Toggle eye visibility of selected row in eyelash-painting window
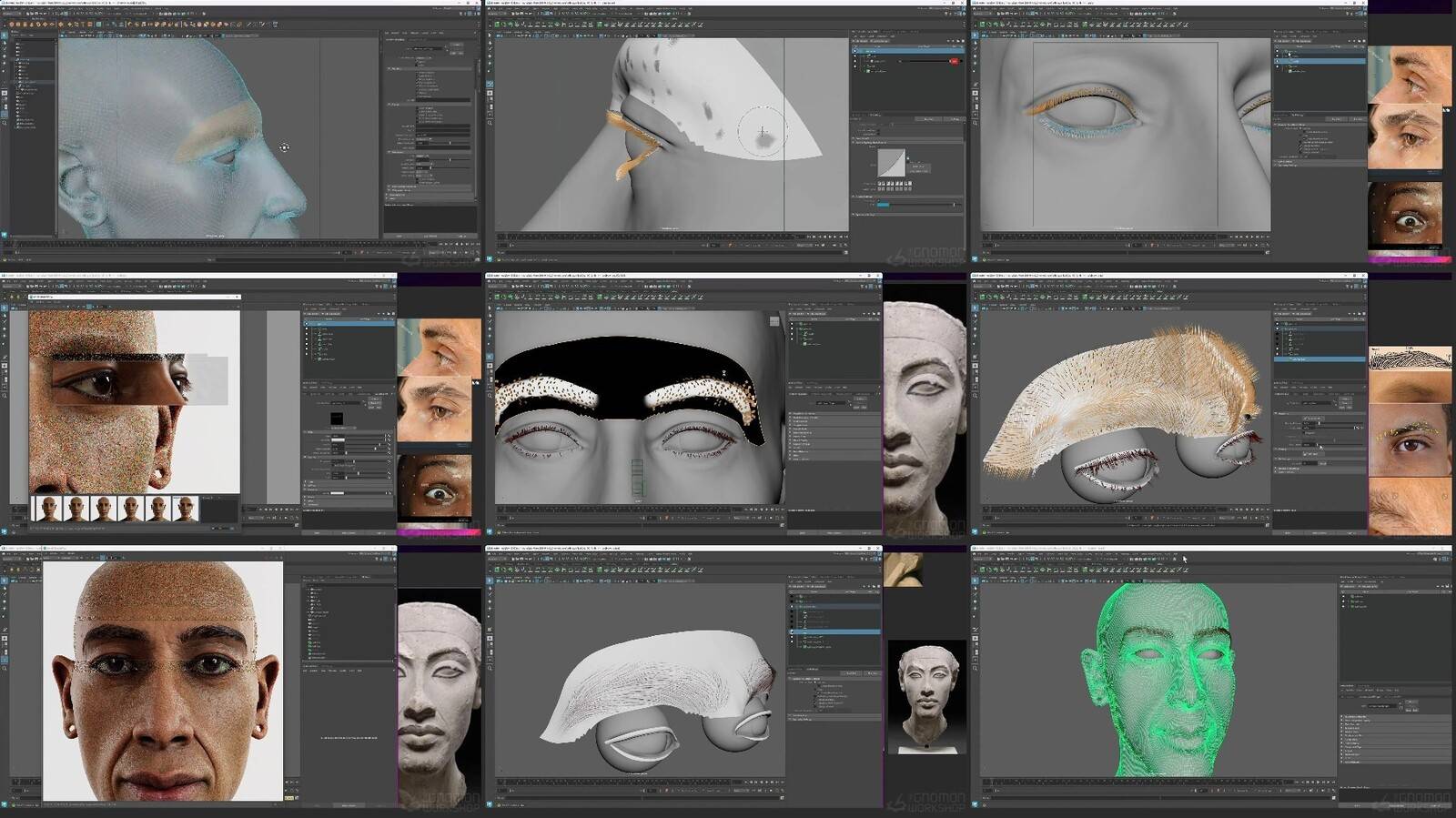 point(855,51)
